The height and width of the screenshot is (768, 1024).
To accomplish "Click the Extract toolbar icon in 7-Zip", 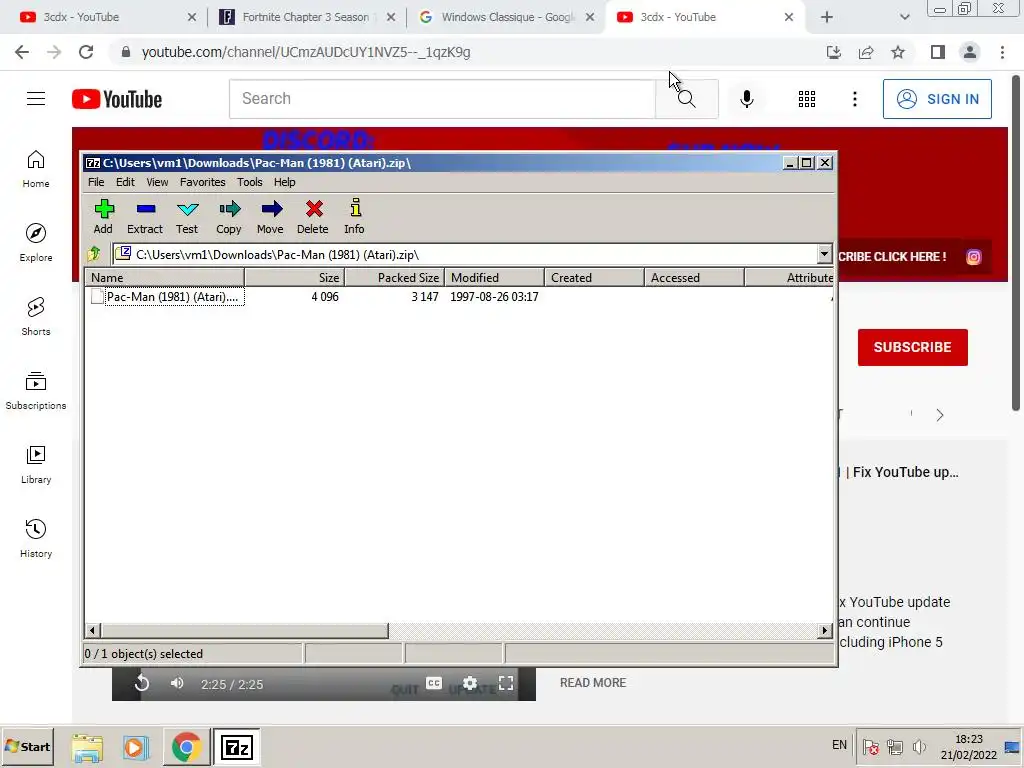I will [145, 216].
